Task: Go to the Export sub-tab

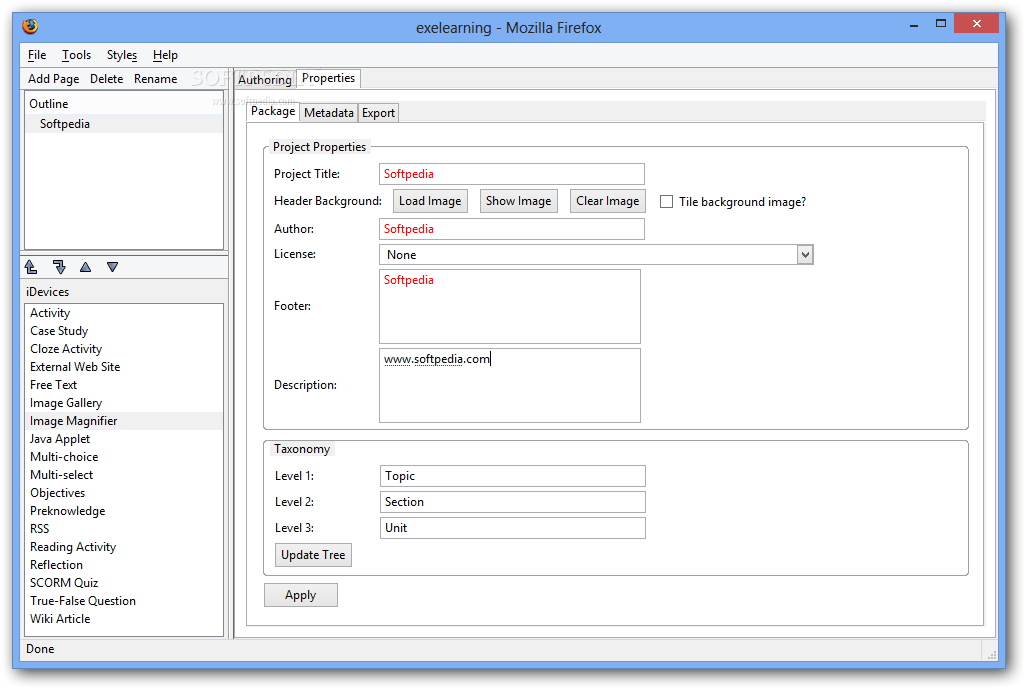Action: point(378,113)
